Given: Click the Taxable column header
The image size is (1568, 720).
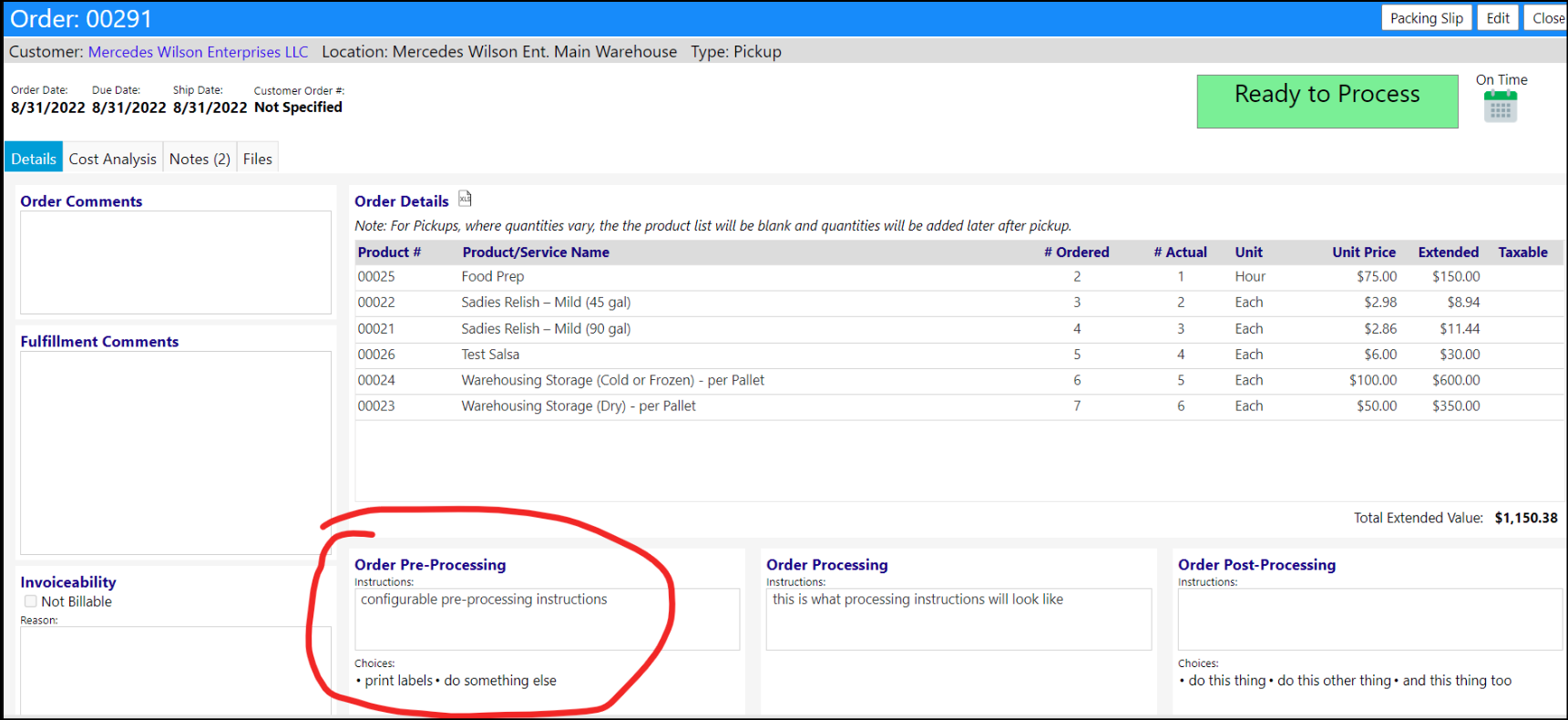Looking at the screenshot, I should point(1523,252).
